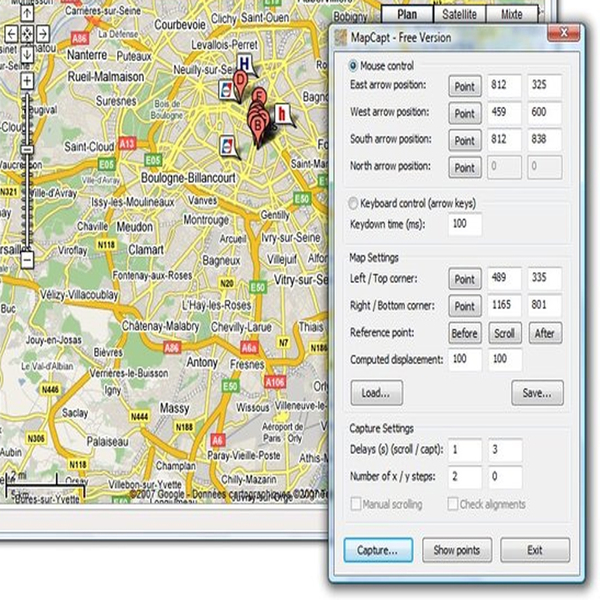The height and width of the screenshot is (600, 600).
Task: Click the center recenter map control
Action: (27, 34)
